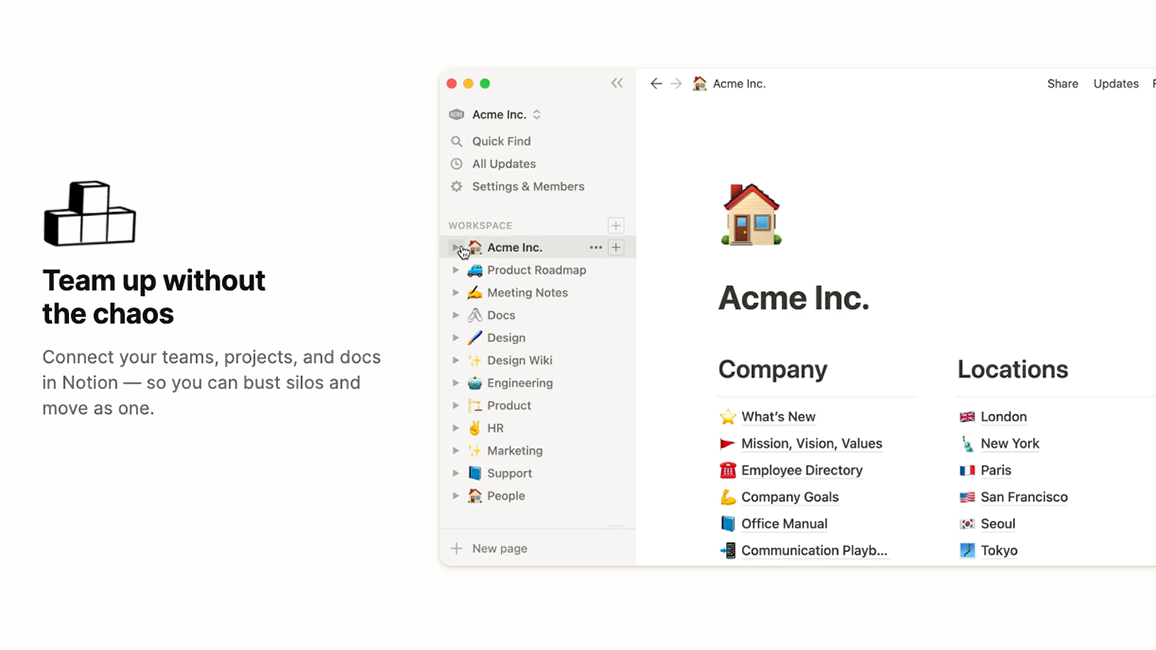Viewport: 1156px width, 650px height.
Task: Add a page with the plus beside WORKSPACE
Action: coord(616,225)
